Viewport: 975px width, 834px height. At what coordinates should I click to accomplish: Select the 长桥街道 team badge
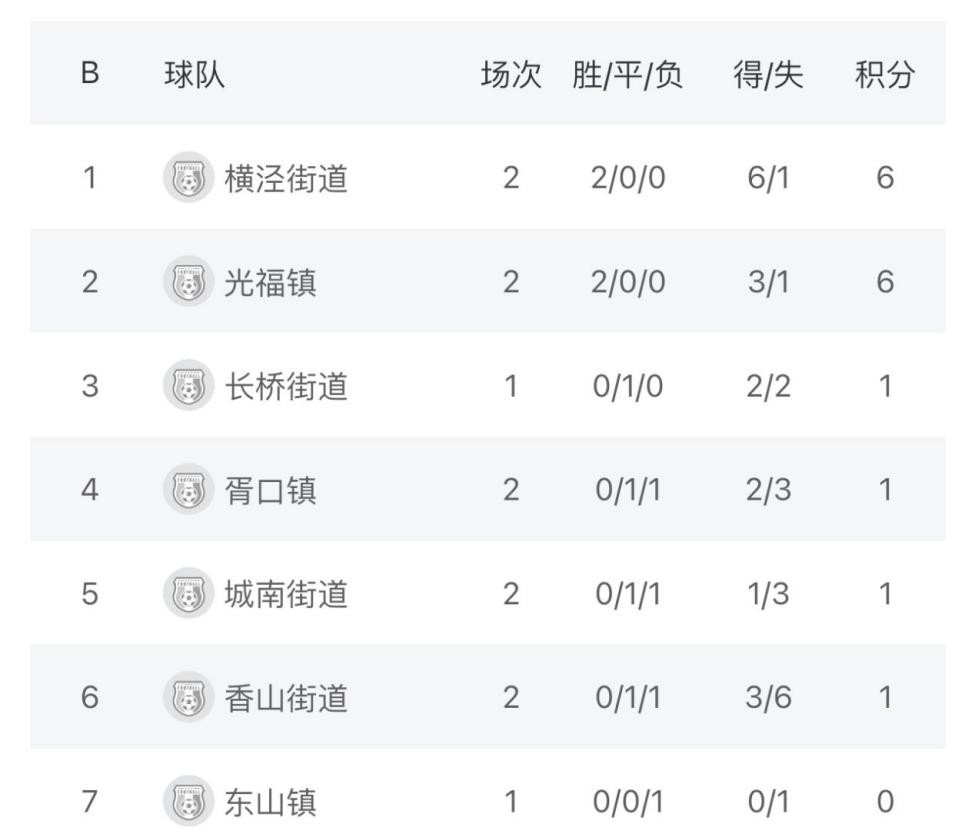point(188,387)
